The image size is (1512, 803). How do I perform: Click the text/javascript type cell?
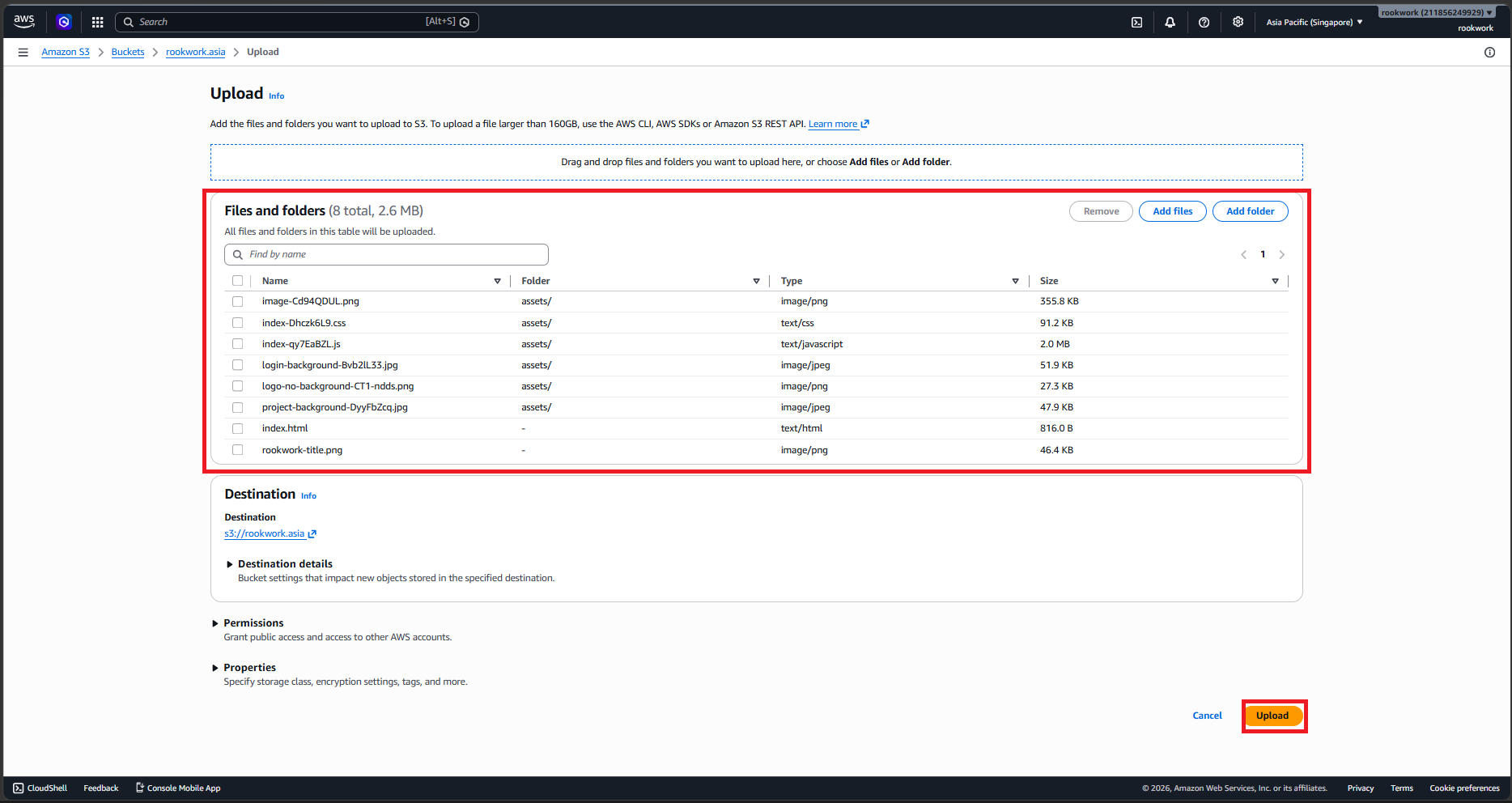click(x=812, y=344)
